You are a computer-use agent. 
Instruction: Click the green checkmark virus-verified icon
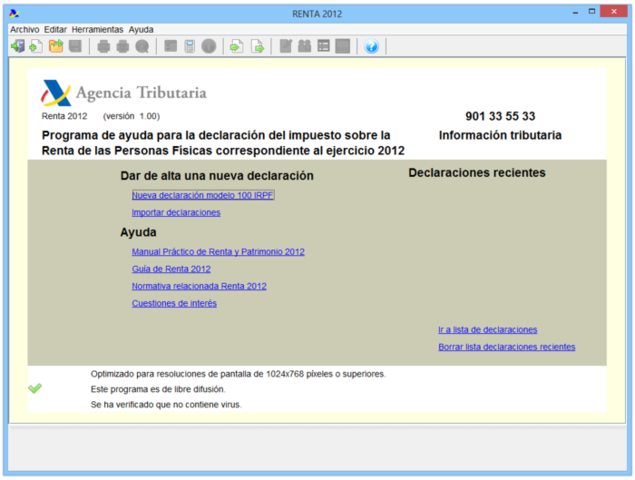coord(35,388)
